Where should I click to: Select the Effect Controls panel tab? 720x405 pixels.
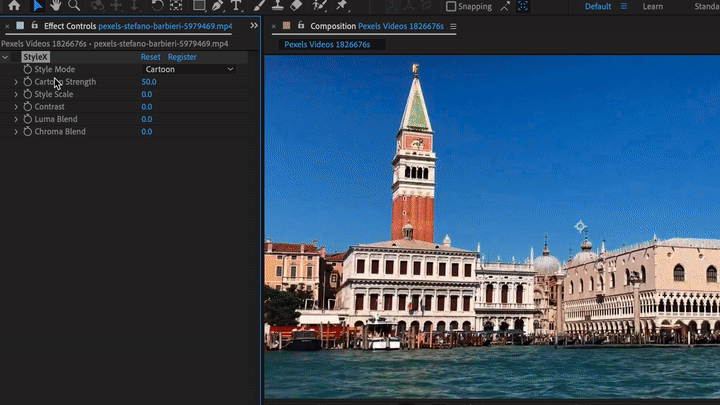138,26
